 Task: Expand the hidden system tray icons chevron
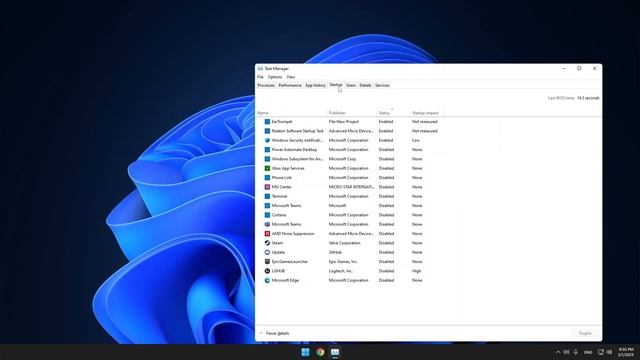coord(558,352)
